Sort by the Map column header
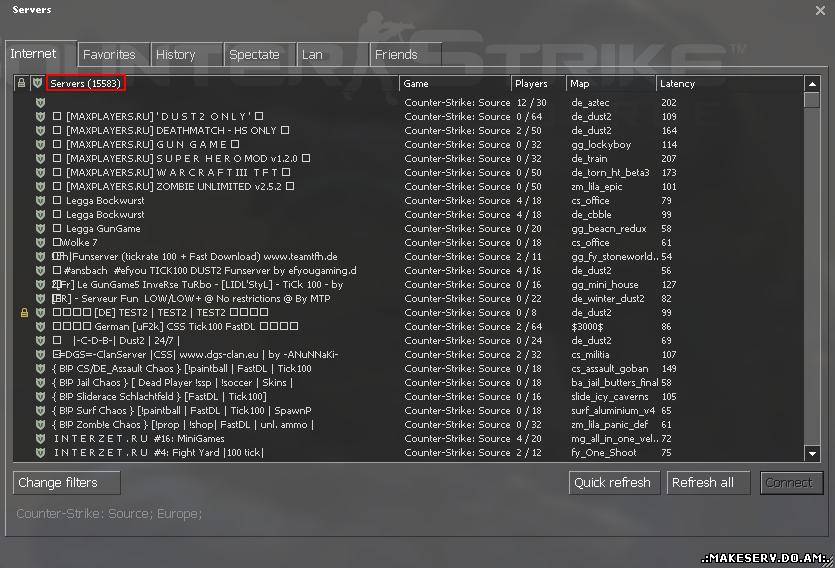This screenshot has width=835, height=568. pyautogui.click(x=611, y=84)
